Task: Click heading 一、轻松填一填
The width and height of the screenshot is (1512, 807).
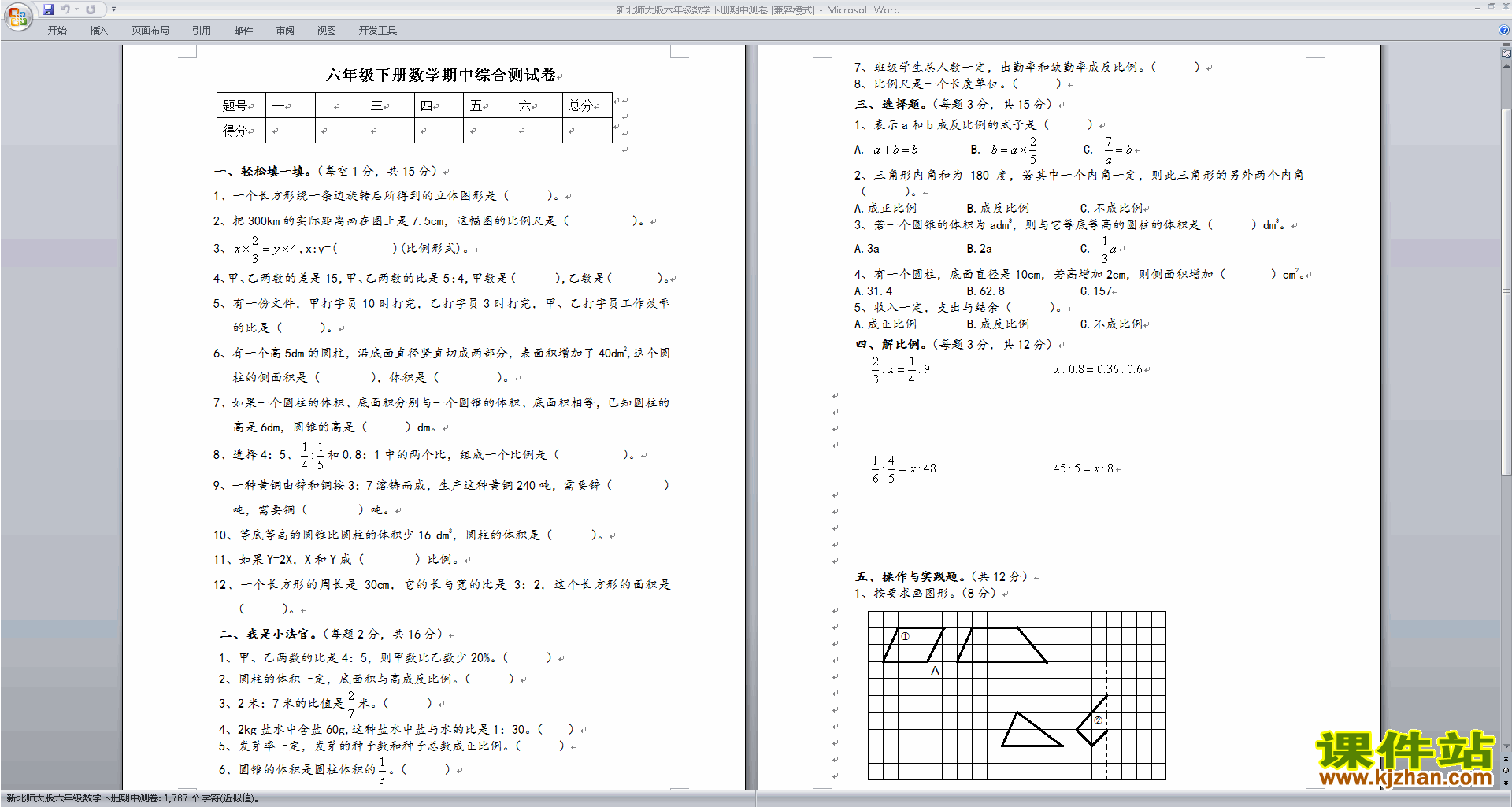Action: (262, 171)
